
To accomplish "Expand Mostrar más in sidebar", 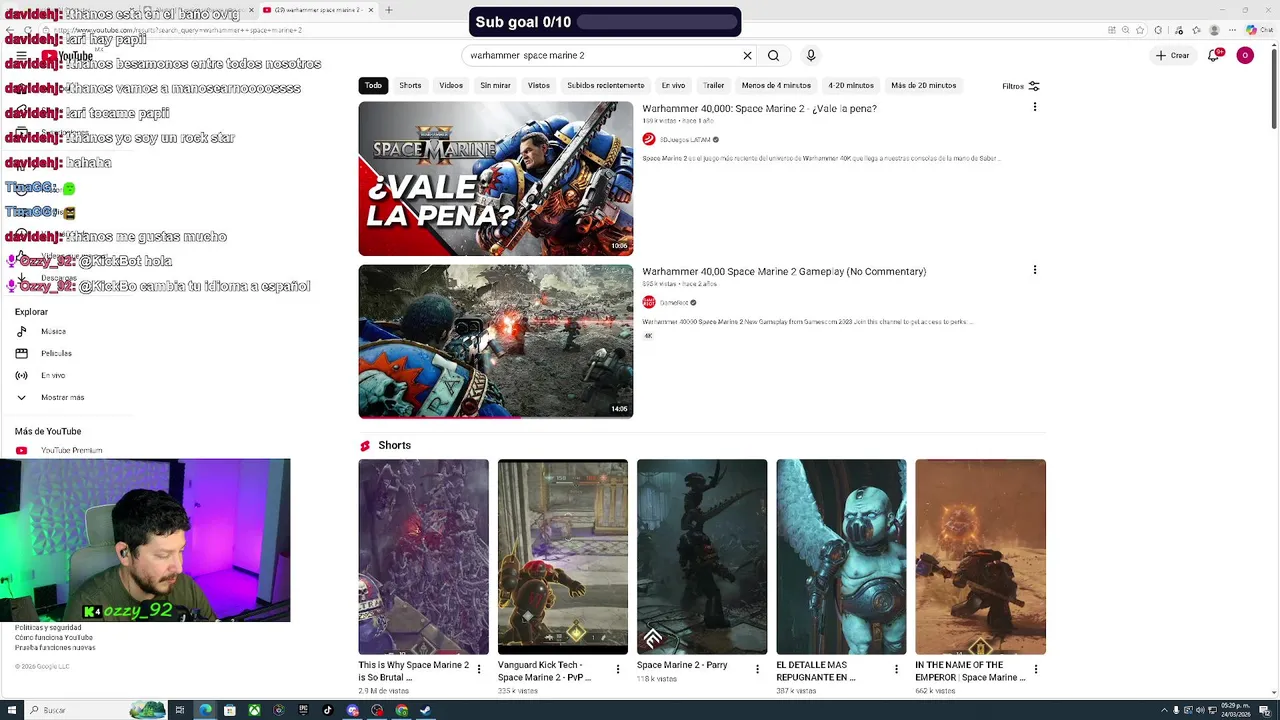I will pyautogui.click(x=62, y=397).
